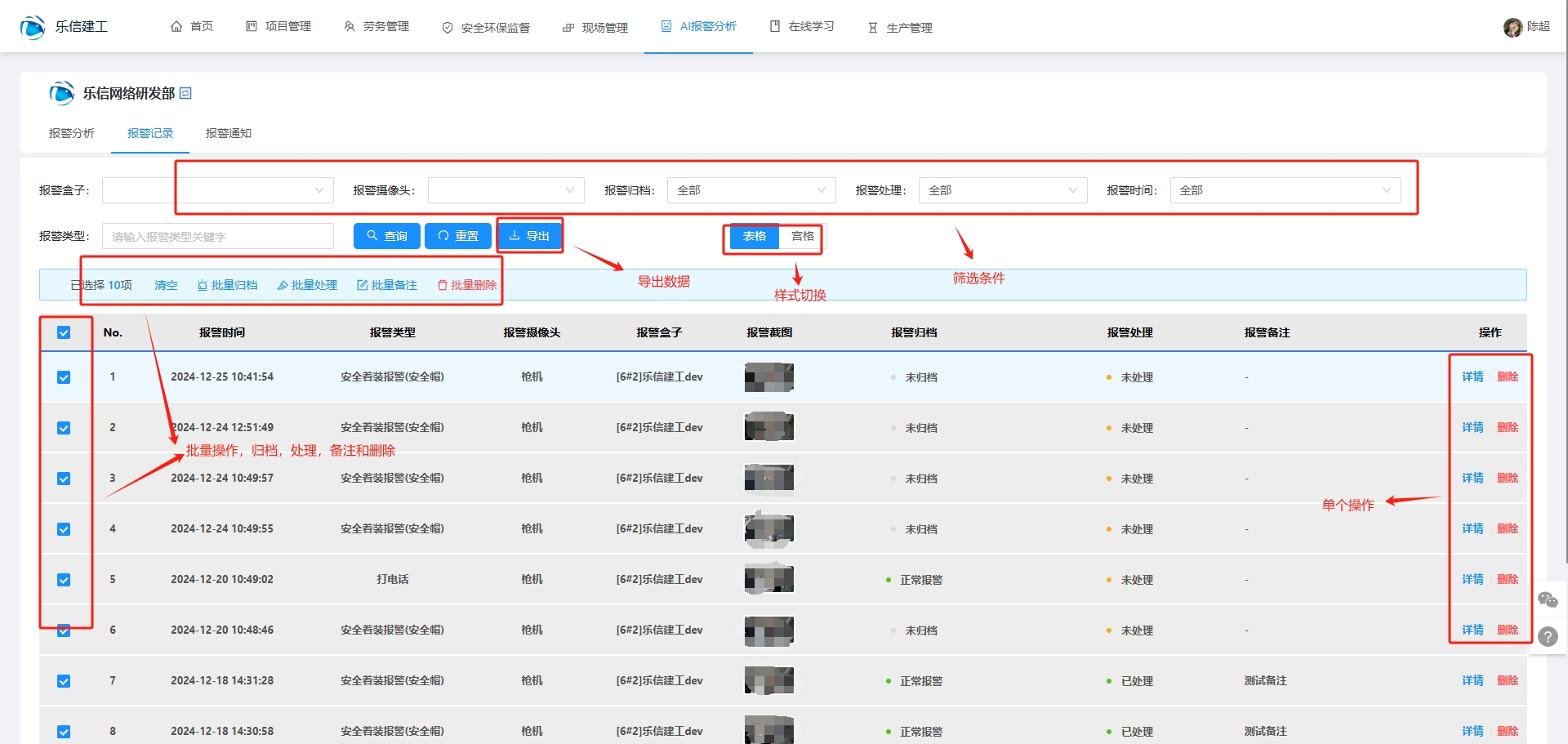1568x744 pixels.
Task: Switch to the 报警分析 tab
Action: click(x=72, y=133)
